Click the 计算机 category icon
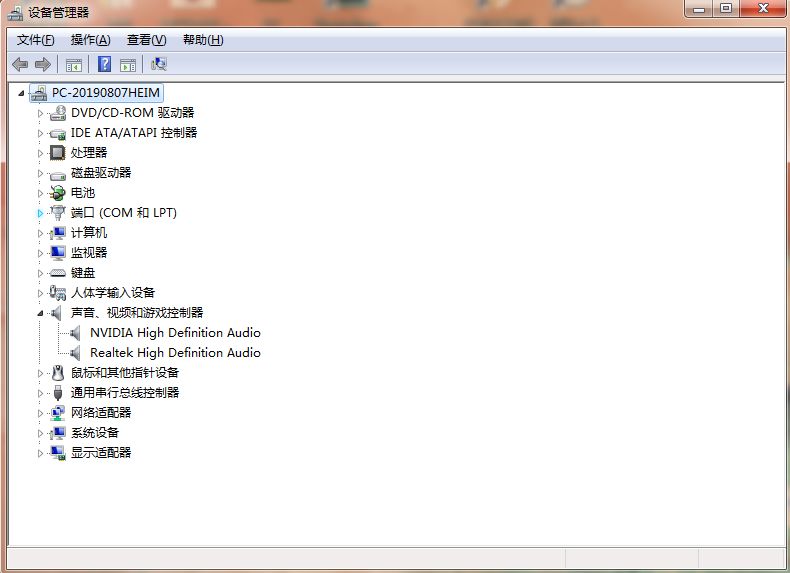The height and width of the screenshot is (573, 790). click(x=58, y=233)
